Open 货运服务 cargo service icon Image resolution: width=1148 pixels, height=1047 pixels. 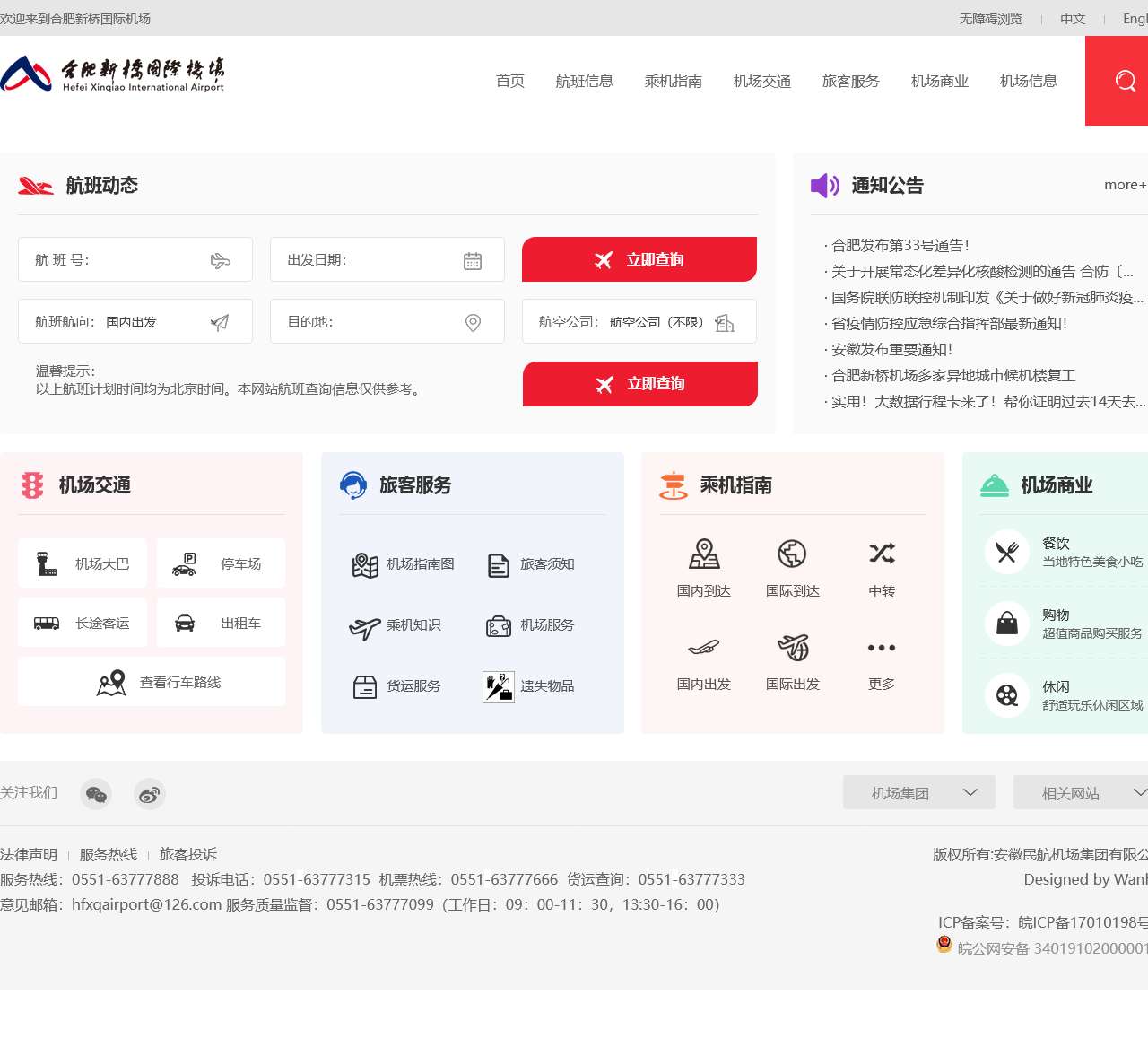[x=365, y=687]
